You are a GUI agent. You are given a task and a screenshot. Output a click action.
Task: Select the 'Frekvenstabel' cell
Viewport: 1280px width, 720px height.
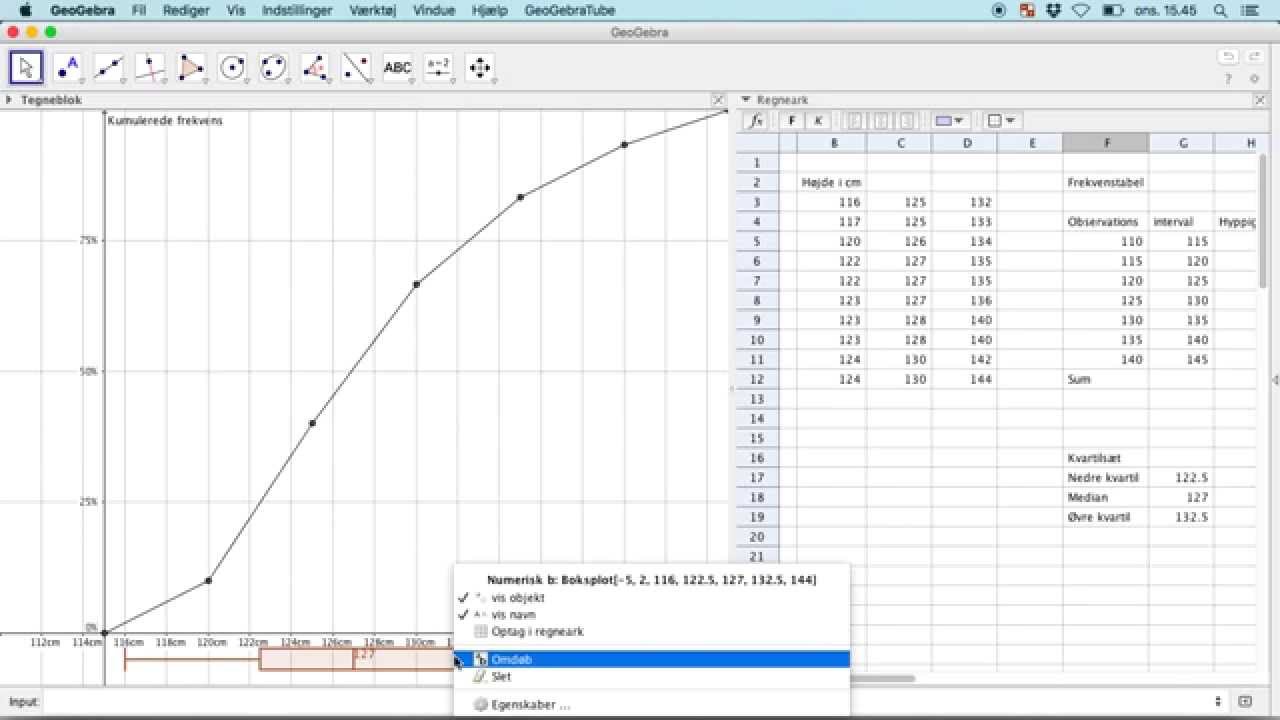point(1106,183)
